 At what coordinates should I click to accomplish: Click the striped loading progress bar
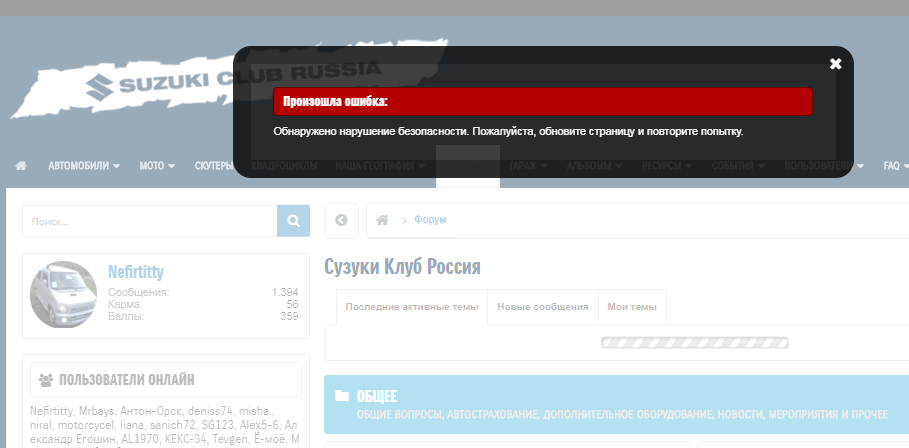[x=695, y=343]
